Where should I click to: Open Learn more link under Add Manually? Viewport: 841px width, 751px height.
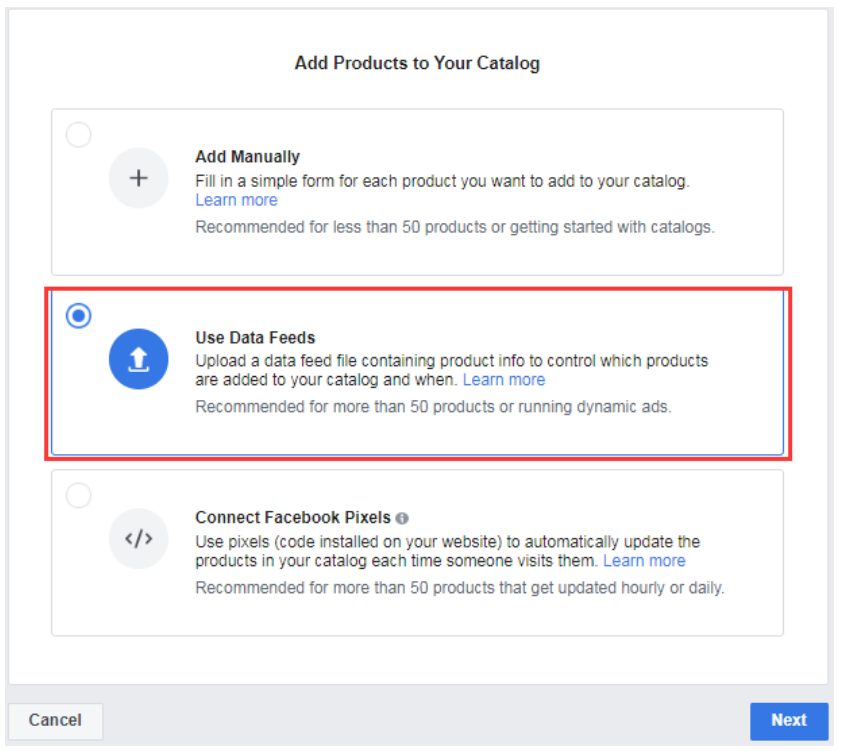coord(237,200)
